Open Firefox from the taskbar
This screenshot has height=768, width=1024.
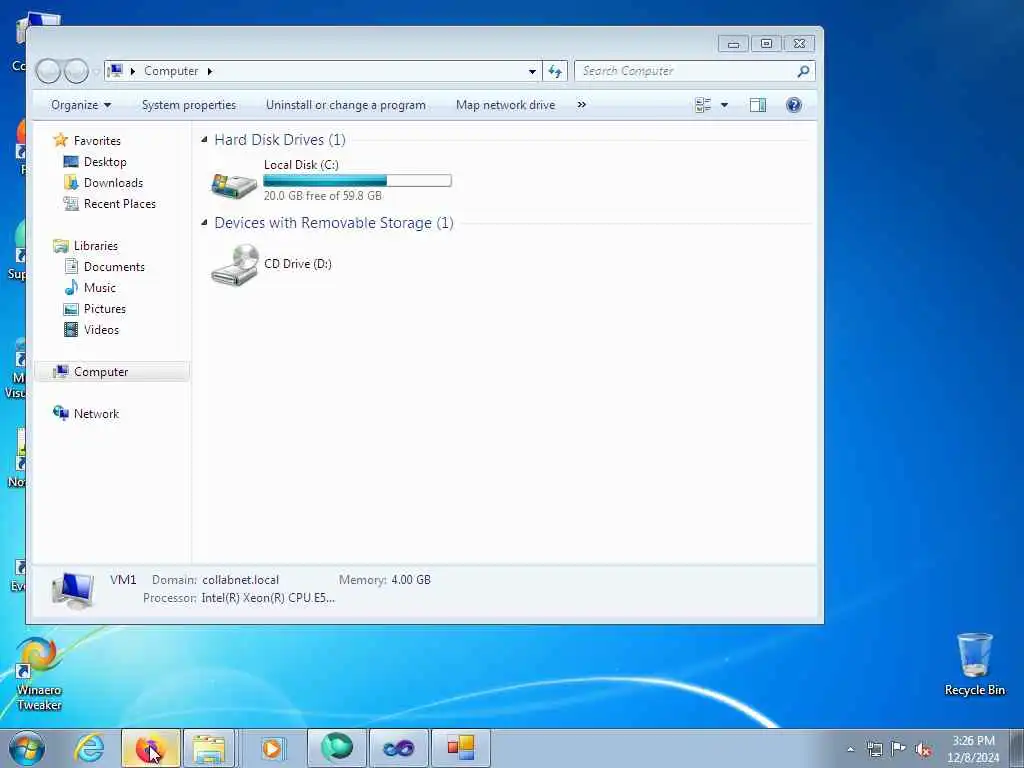[x=150, y=748]
